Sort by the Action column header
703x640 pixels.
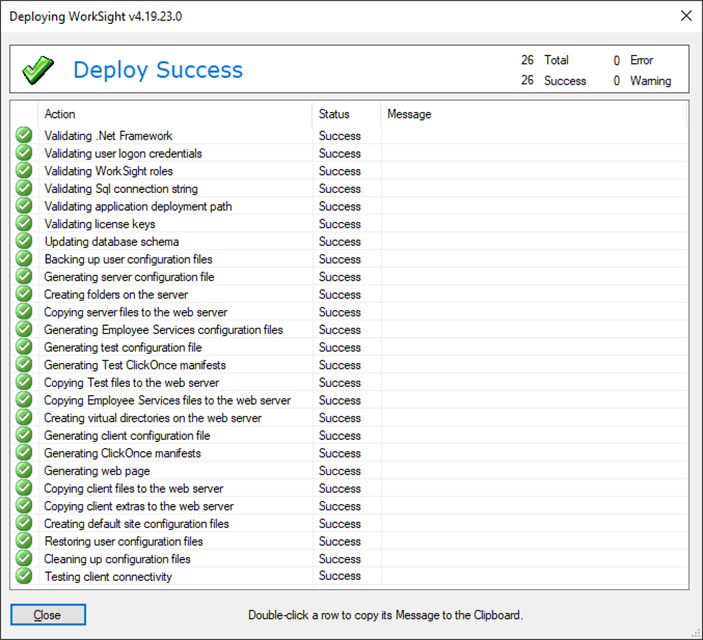(x=175, y=114)
